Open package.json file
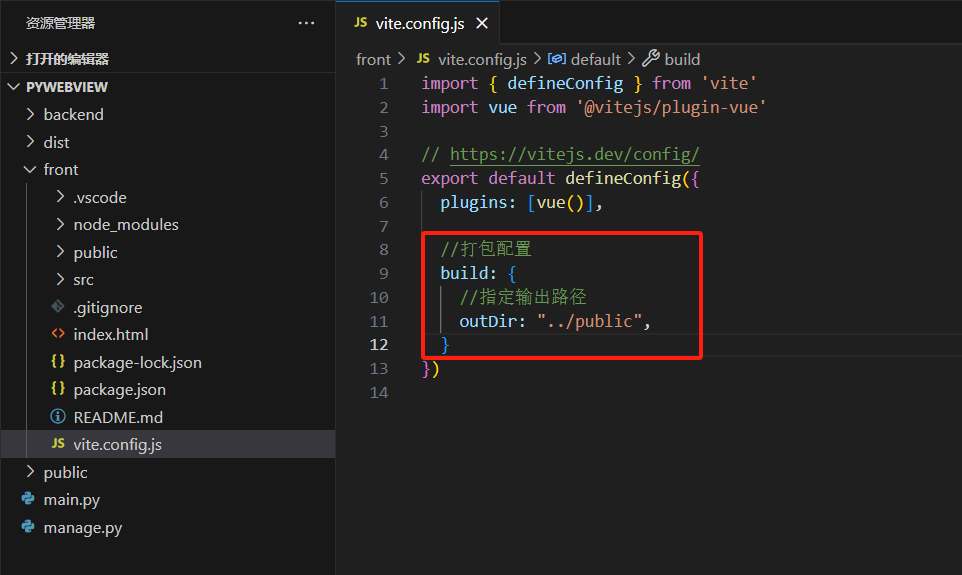This screenshot has width=962, height=575. pyautogui.click(x=120, y=390)
